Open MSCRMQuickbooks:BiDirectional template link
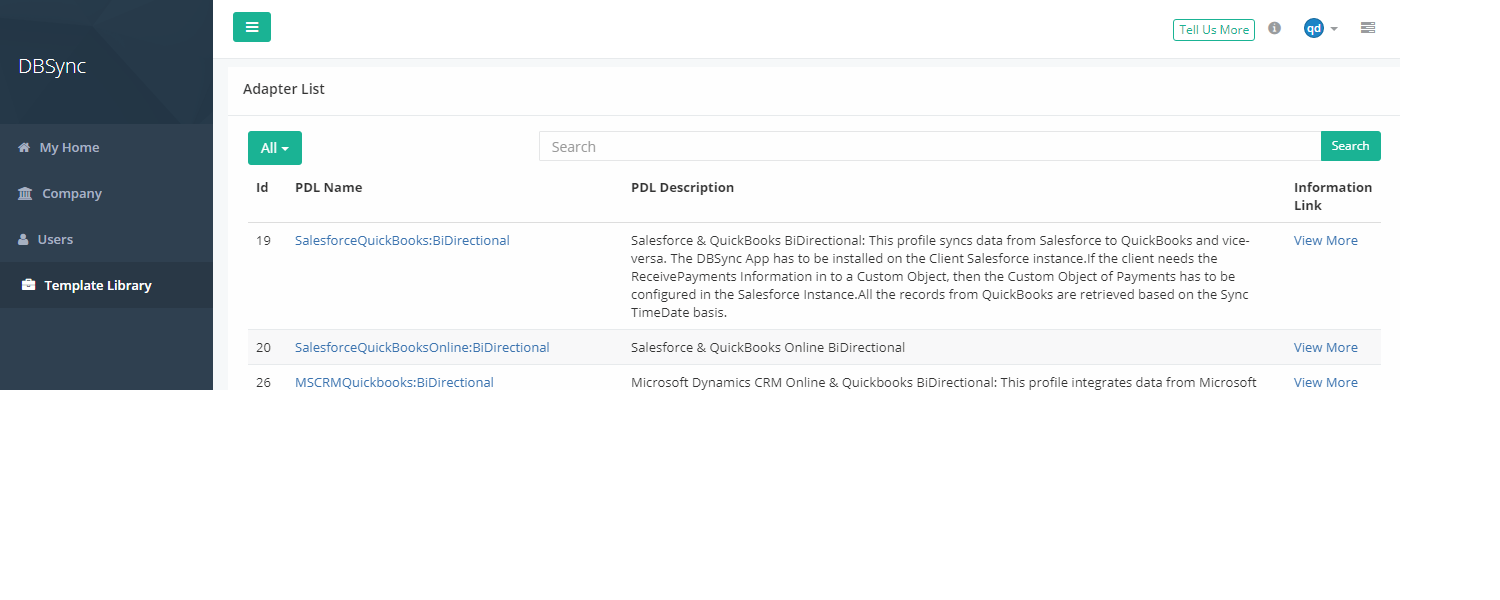Viewport: 1500px width, 600px height. (394, 383)
